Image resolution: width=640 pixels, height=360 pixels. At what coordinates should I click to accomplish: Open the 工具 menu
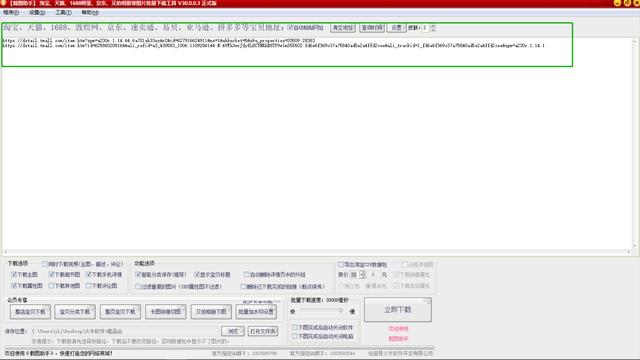pyautogui.click(x=63, y=13)
